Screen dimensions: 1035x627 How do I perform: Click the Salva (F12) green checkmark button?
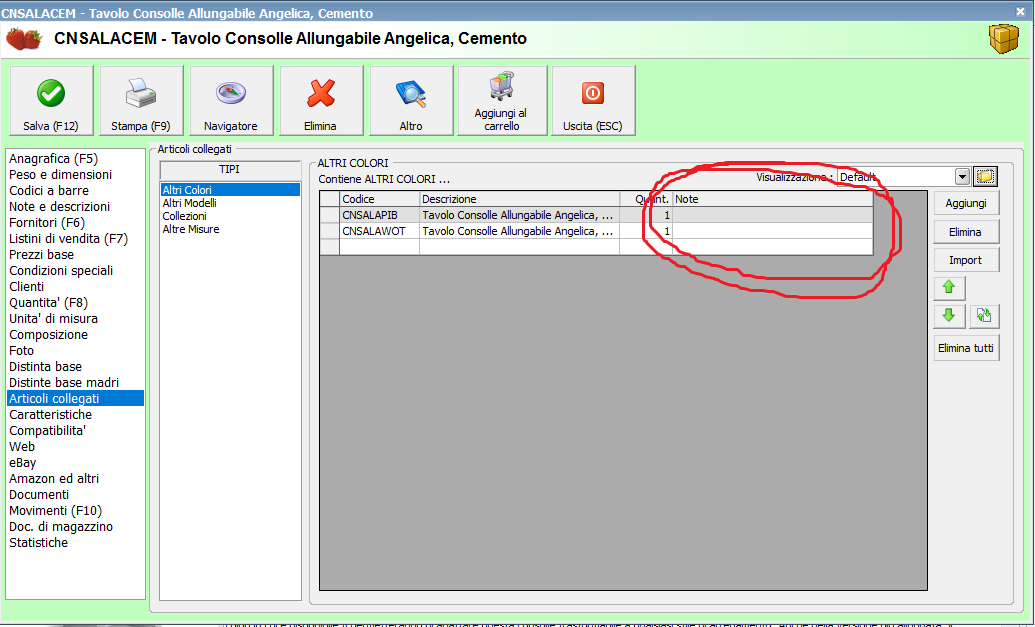pyautogui.click(x=51, y=100)
